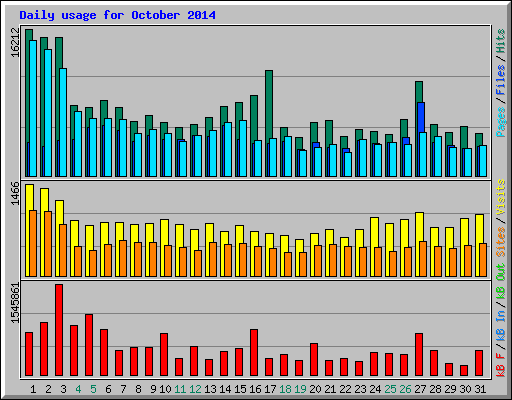
Task: Click the 1466 visits axis value
Action: (x=15, y=194)
